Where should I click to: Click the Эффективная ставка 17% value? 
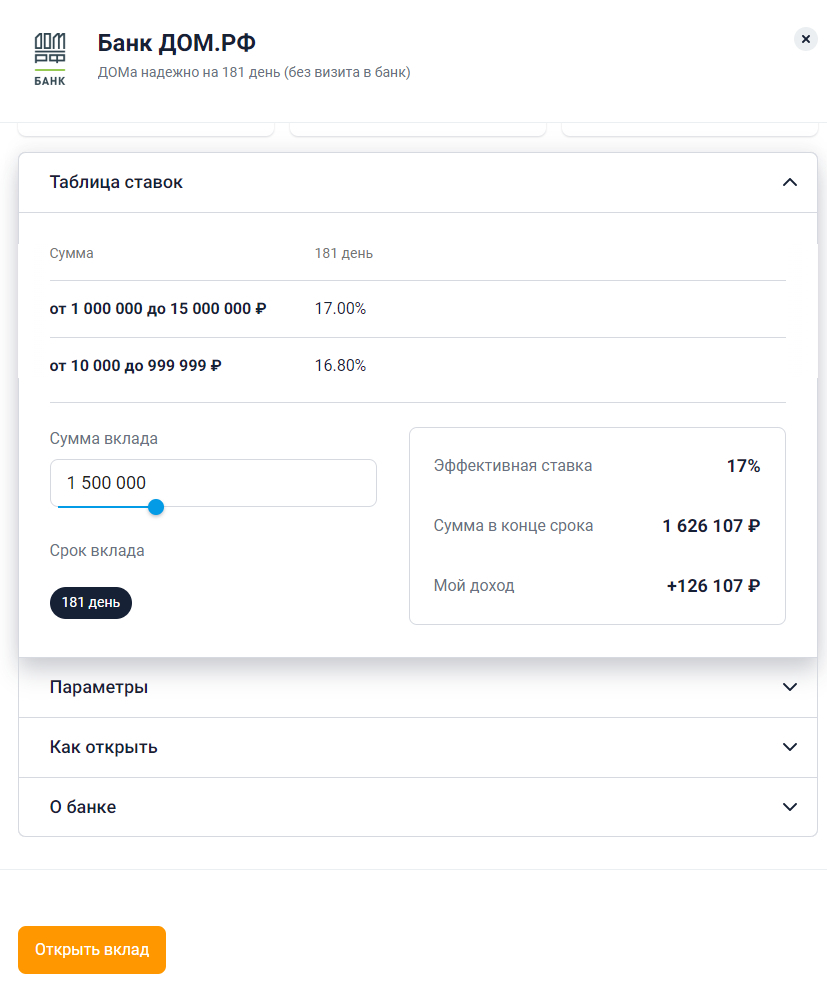(x=743, y=466)
